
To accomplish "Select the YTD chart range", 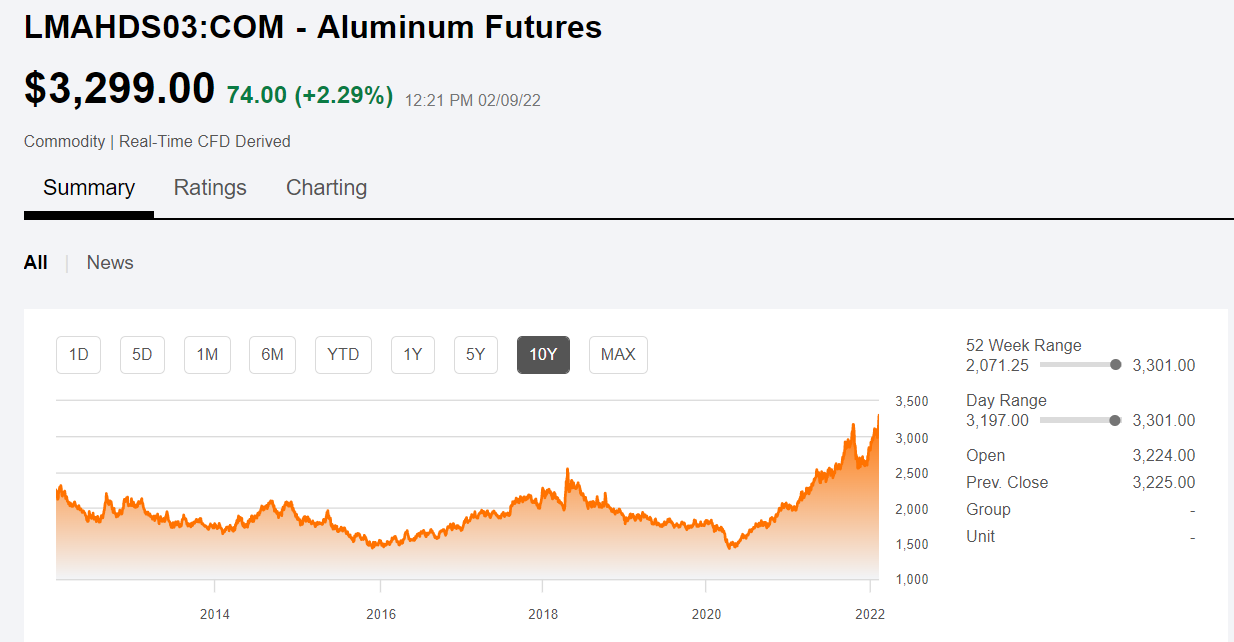I will tap(343, 355).
